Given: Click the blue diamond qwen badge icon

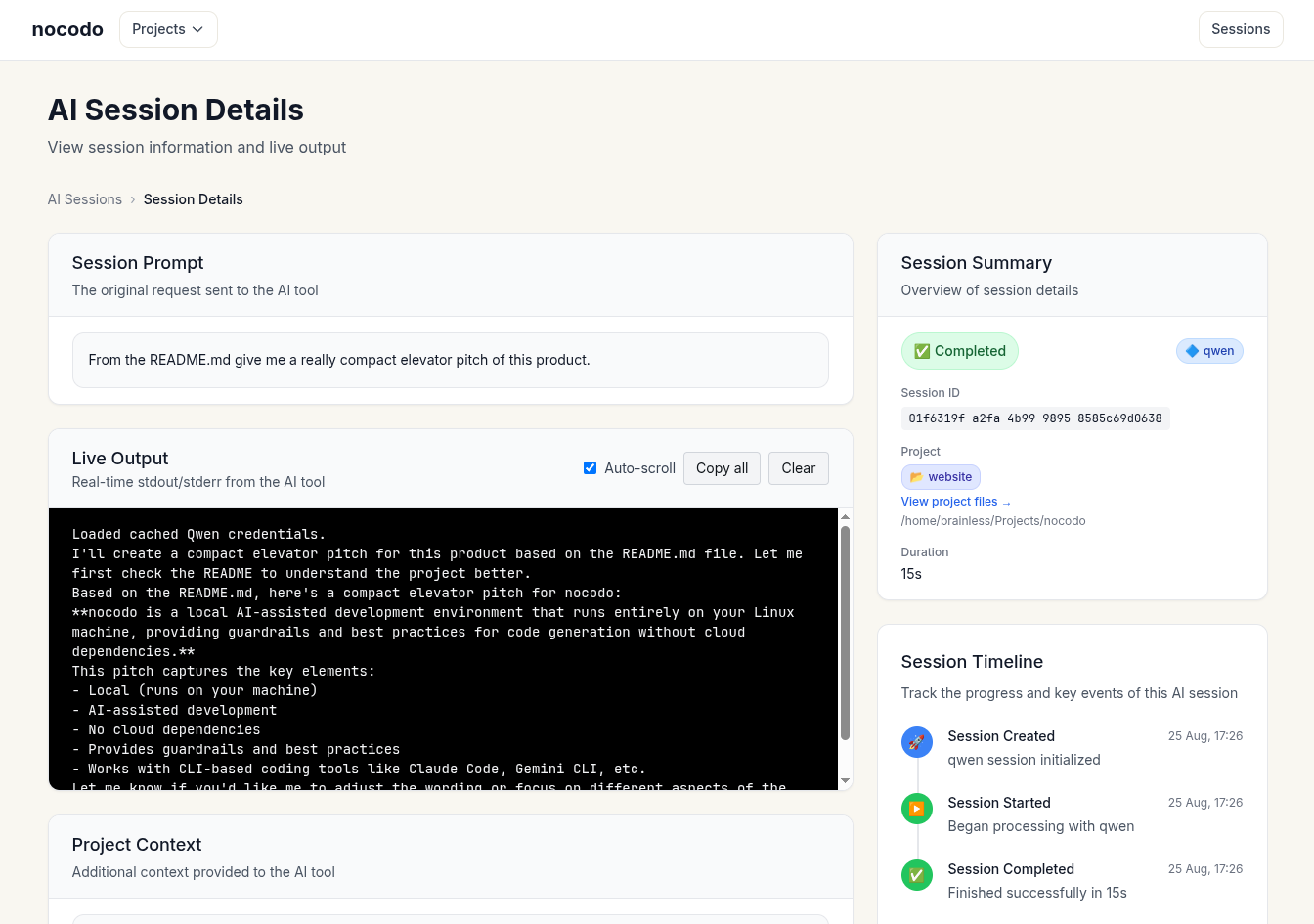Looking at the screenshot, I should tap(1192, 351).
